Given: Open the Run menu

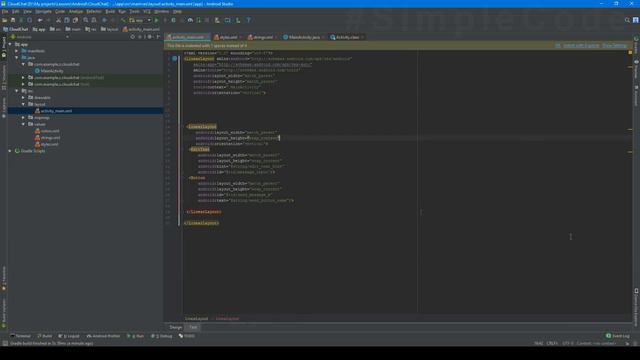Looking at the screenshot, I should click(122, 11).
